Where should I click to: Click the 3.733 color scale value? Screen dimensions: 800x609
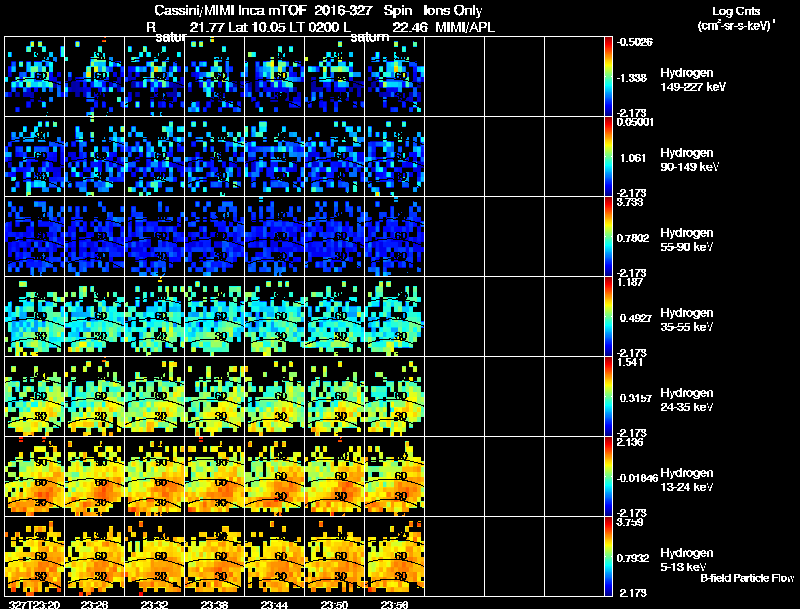[x=630, y=202]
